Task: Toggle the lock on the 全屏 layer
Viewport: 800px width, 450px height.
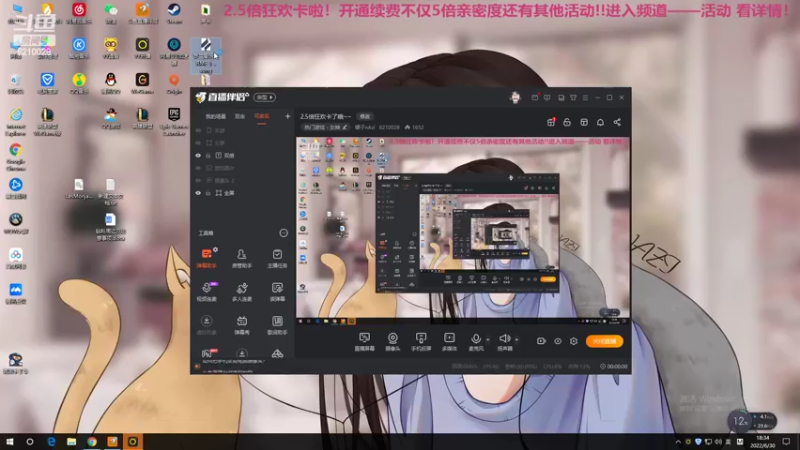Action: (208, 193)
